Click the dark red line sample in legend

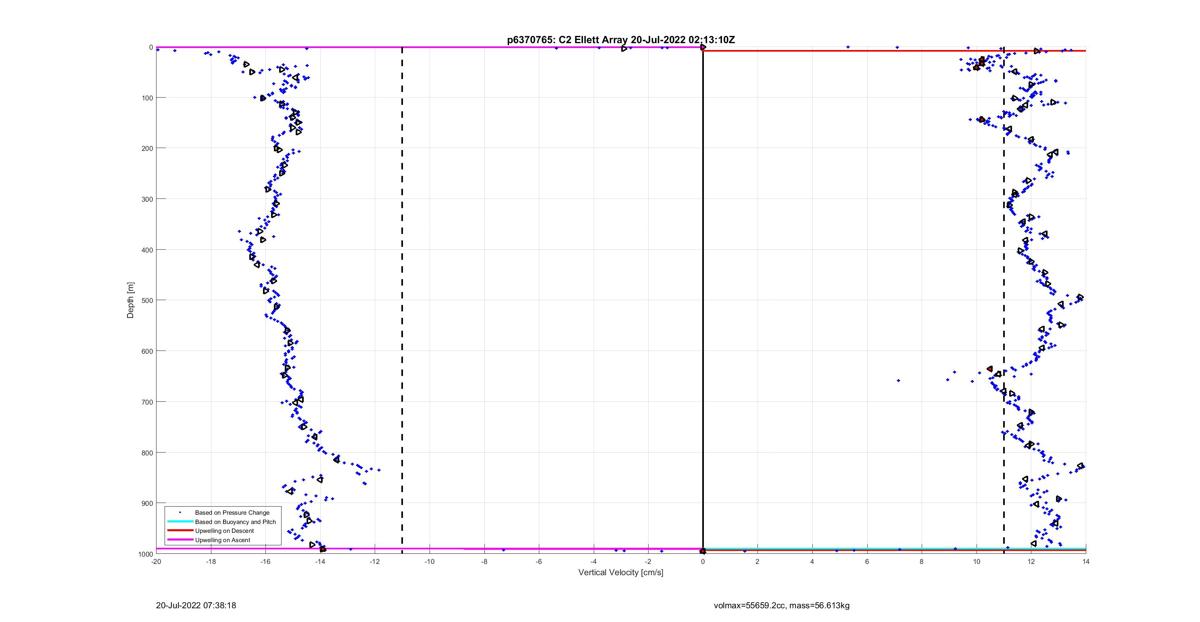(180, 530)
